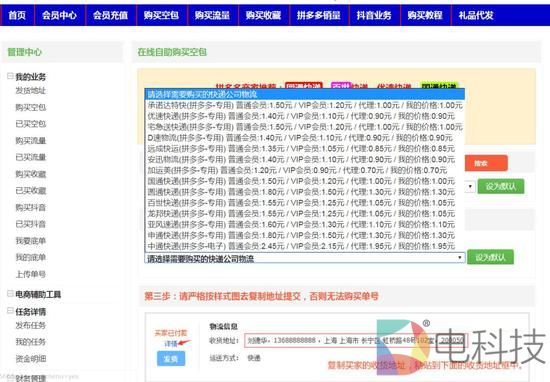Viewport: 550px width, 382px height.
Task: Open 购买流量 in the top bar
Action: [x=212, y=15]
